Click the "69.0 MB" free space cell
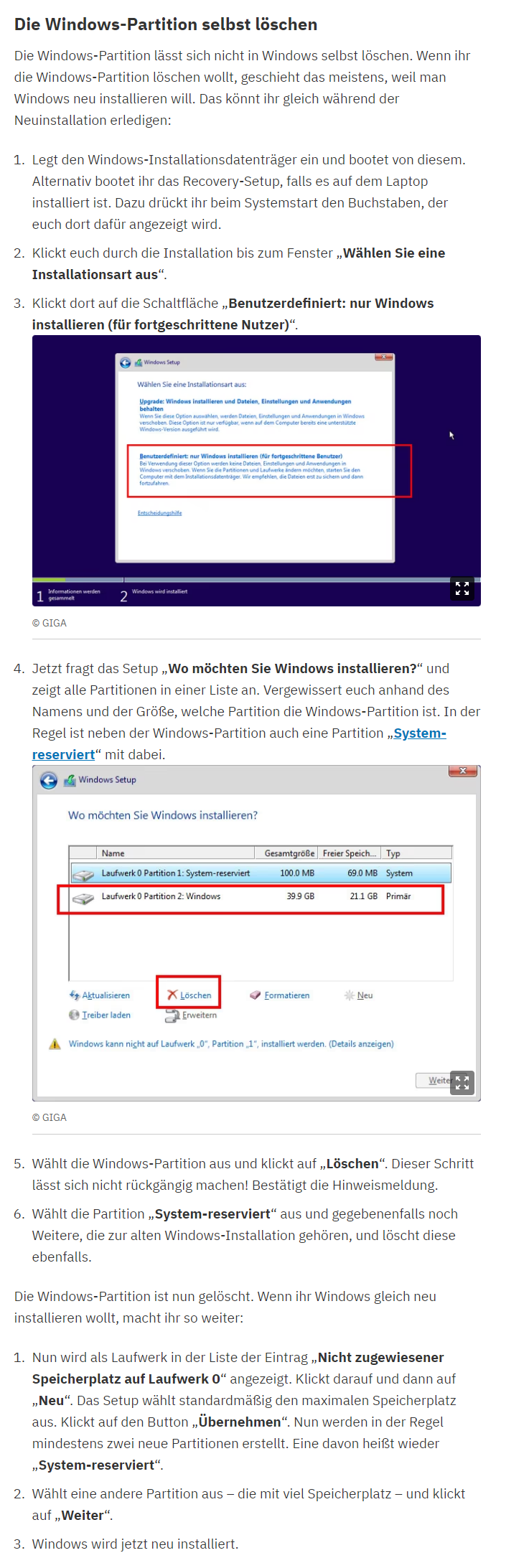The height and width of the screenshot is (1568, 529). coord(362,873)
